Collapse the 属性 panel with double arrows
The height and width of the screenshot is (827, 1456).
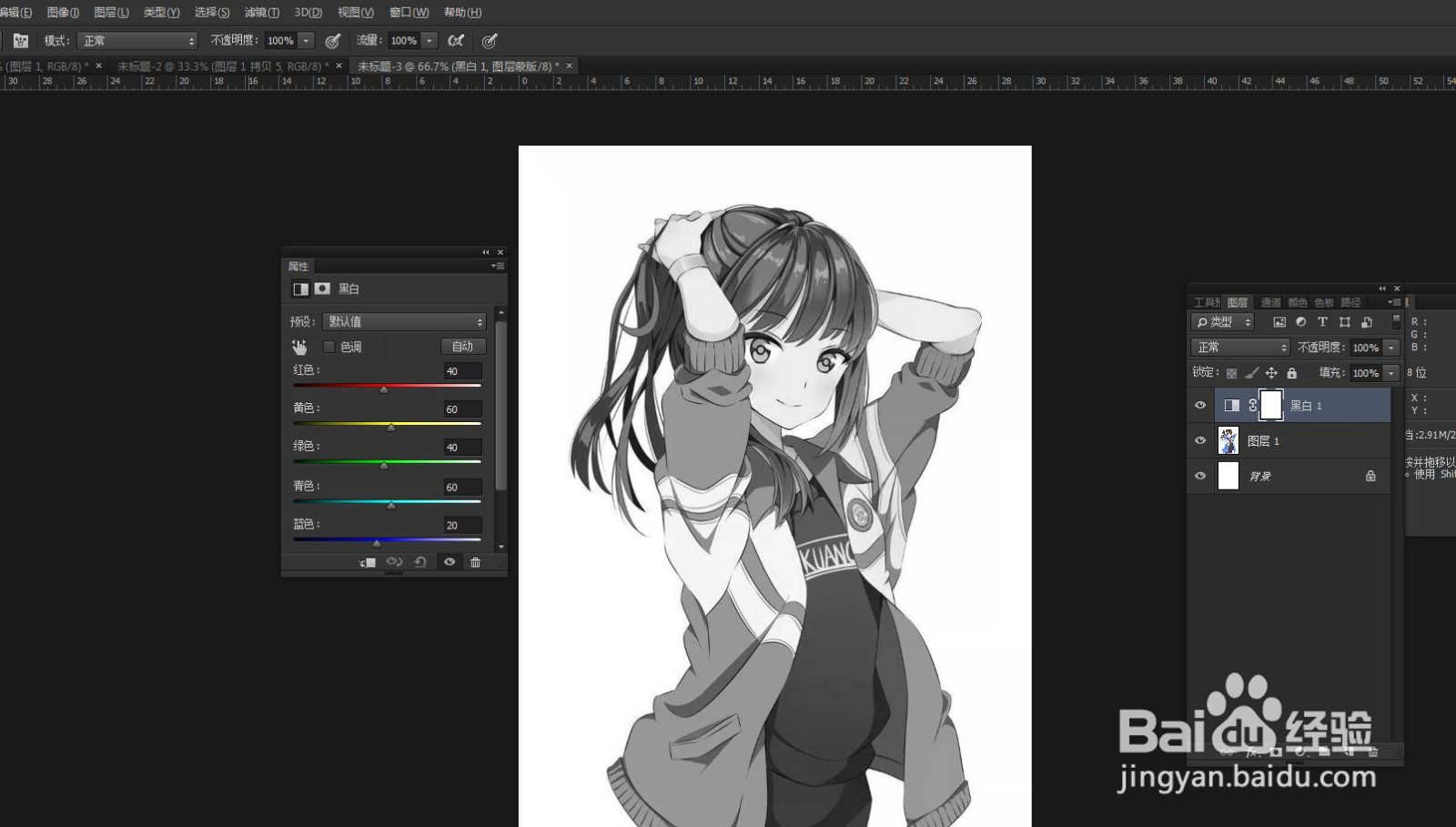(485, 252)
